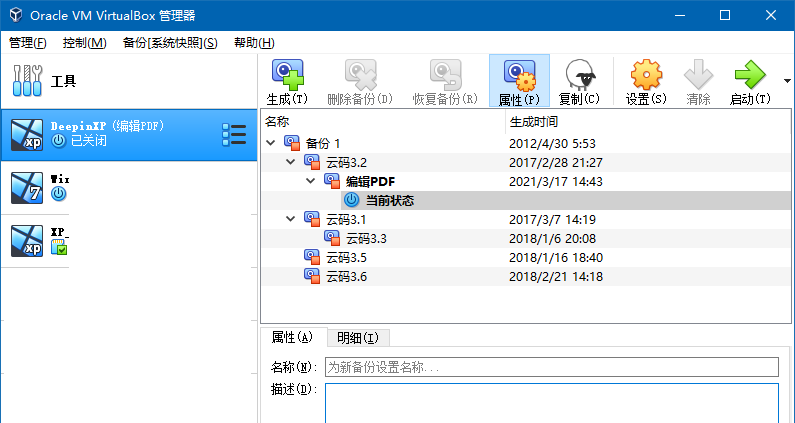The width and height of the screenshot is (795, 423).
Task: Select the 云码3.3 snapshot icon
Action: pos(332,238)
